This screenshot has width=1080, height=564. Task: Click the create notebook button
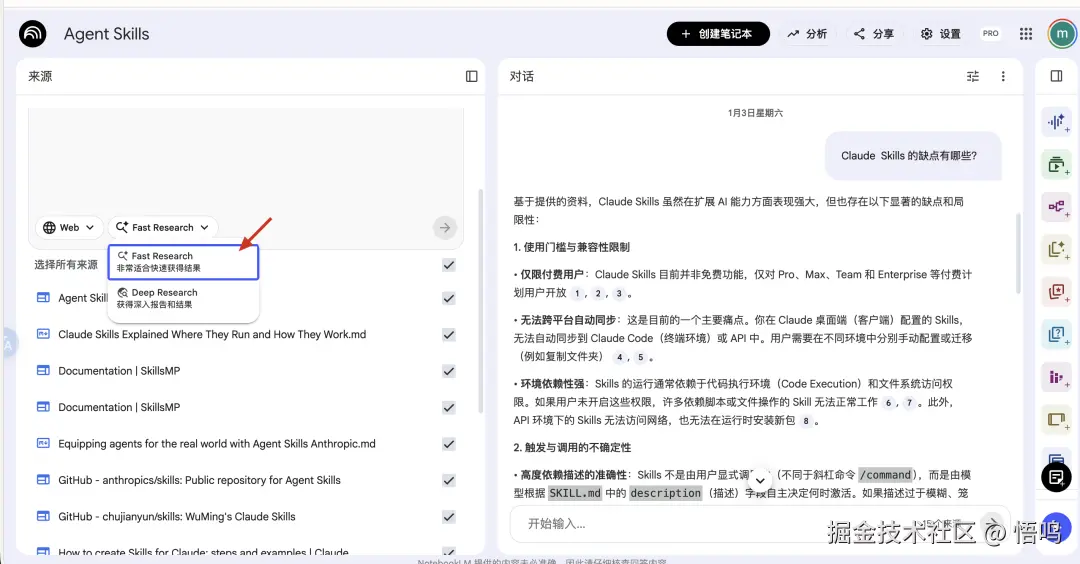pyautogui.click(x=718, y=34)
